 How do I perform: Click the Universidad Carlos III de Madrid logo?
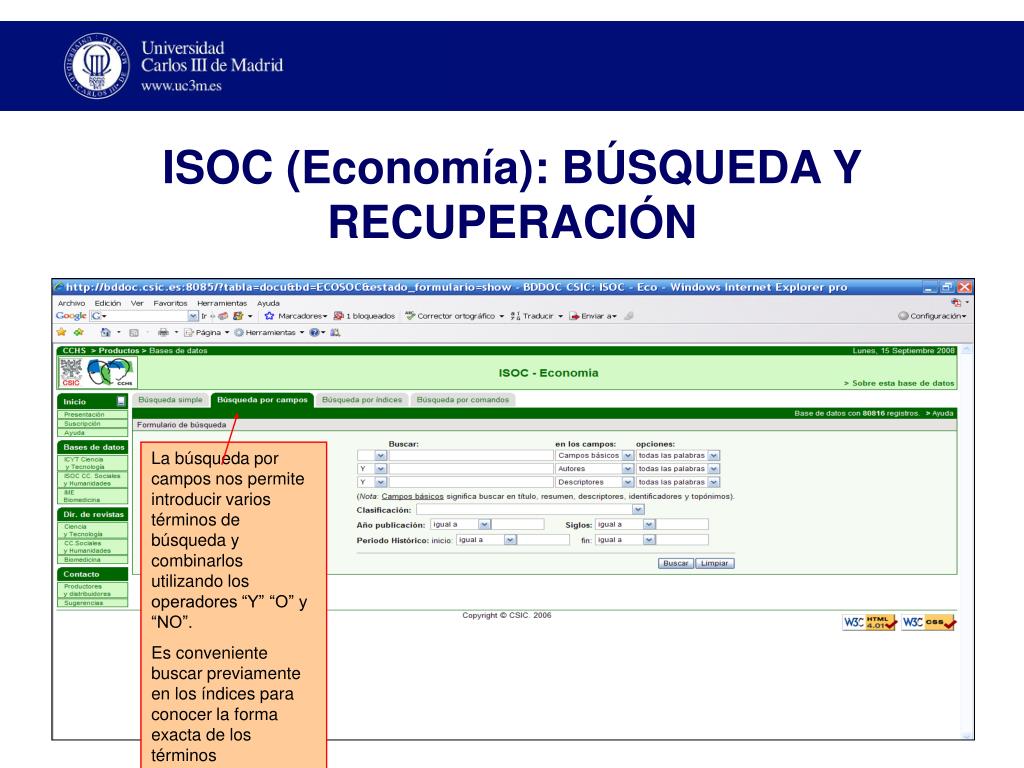173,66
